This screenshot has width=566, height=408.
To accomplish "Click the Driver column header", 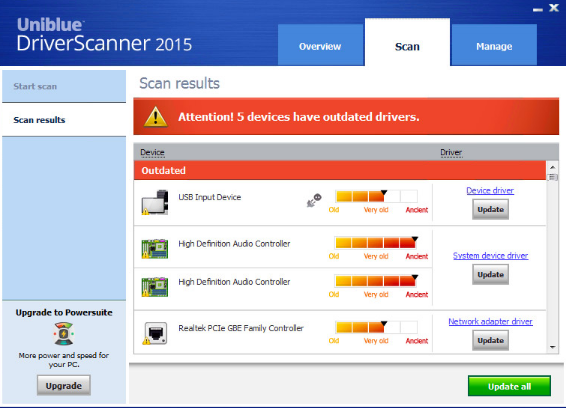I will (451, 152).
